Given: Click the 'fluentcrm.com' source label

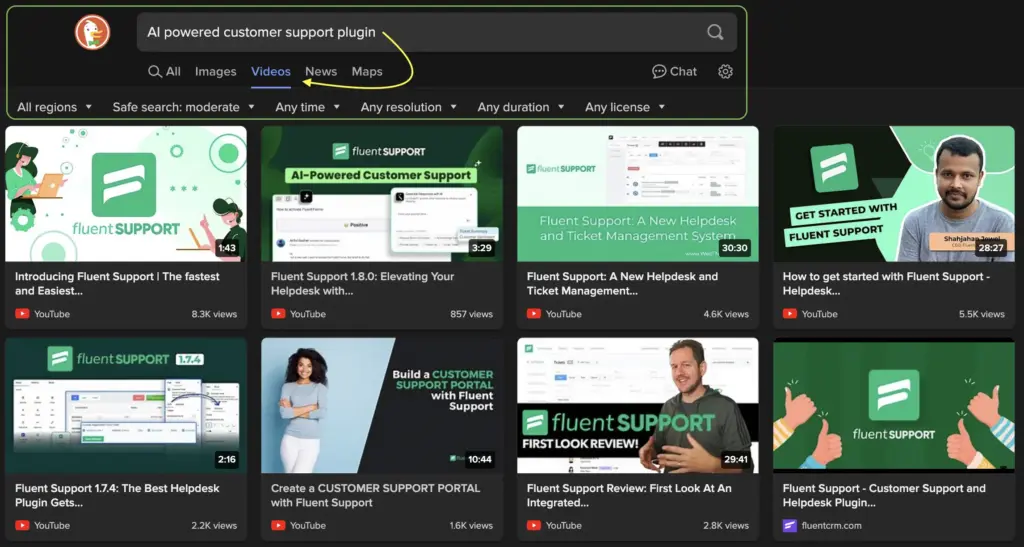Looking at the screenshot, I should click(x=831, y=525).
